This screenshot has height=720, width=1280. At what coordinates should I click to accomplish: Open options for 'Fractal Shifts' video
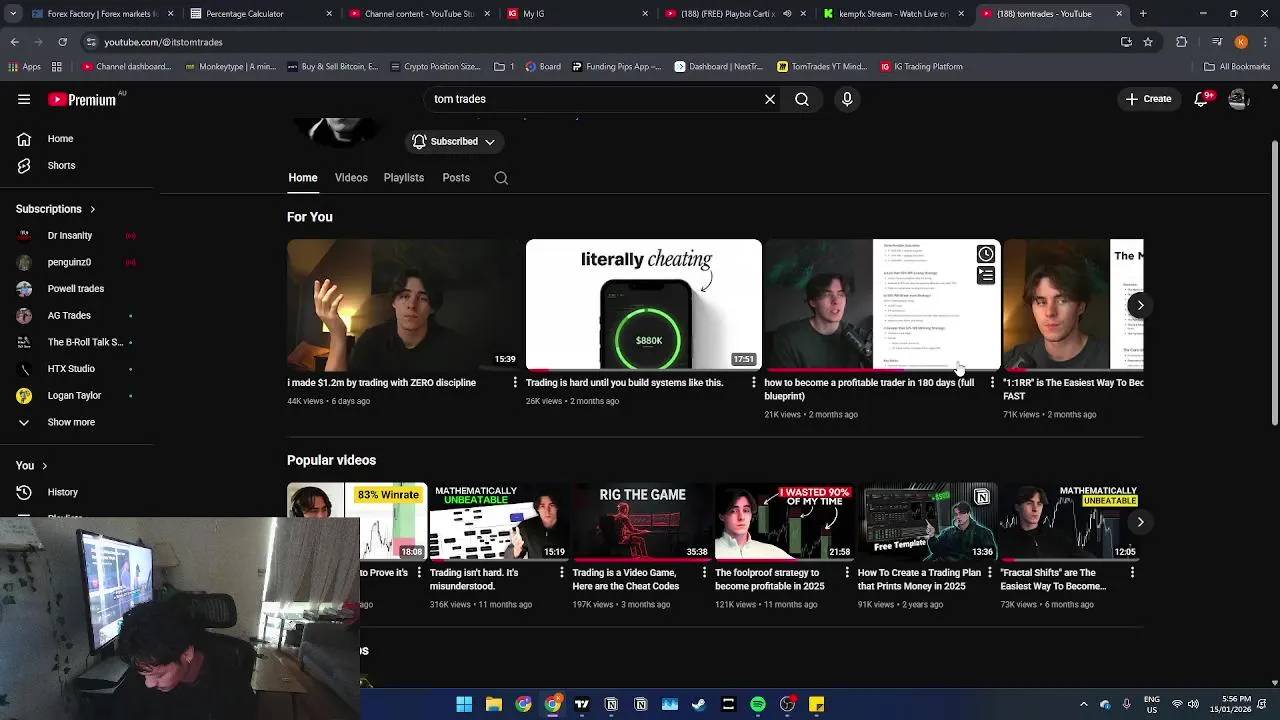pos(1132,573)
